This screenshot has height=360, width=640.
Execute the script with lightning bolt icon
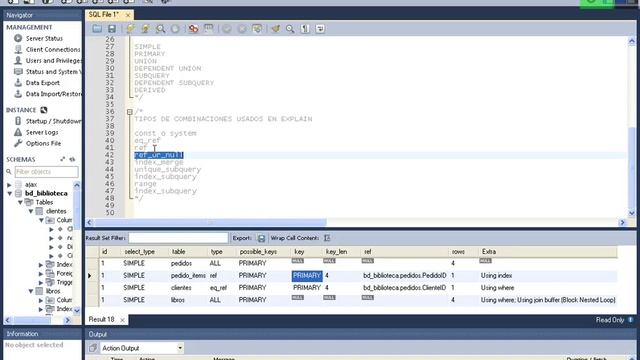coord(130,29)
